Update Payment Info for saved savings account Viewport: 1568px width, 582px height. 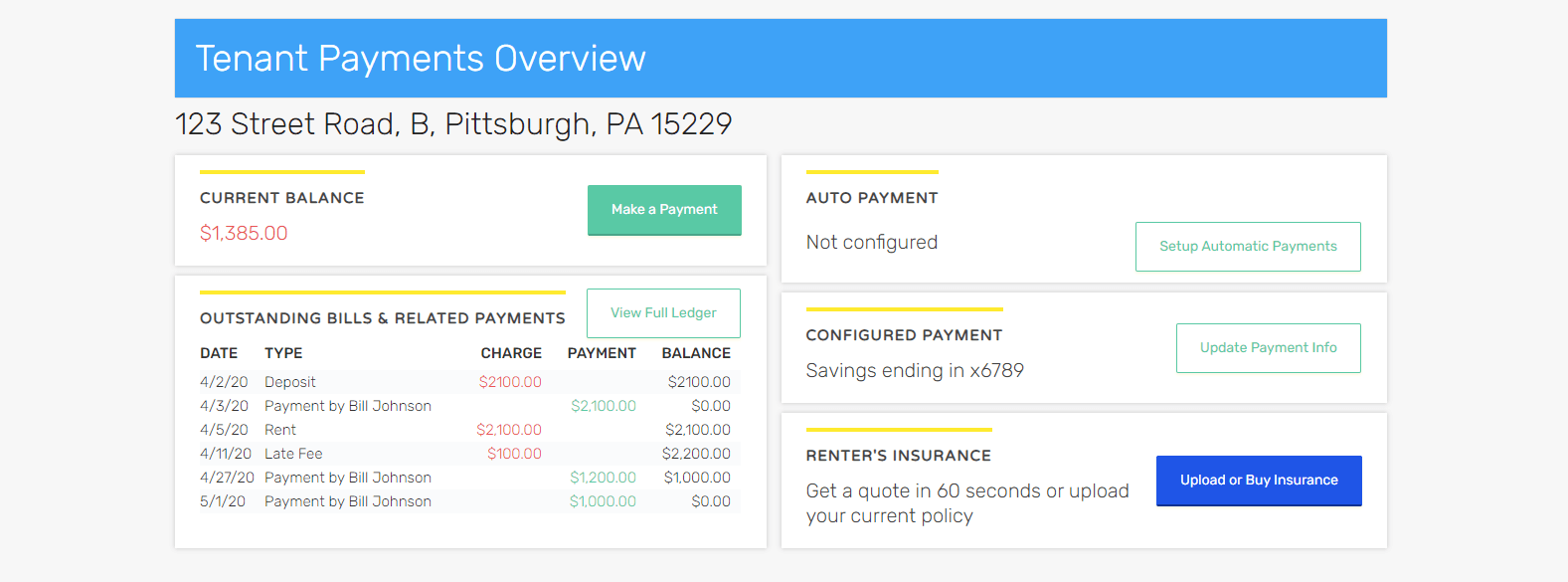(x=1268, y=347)
